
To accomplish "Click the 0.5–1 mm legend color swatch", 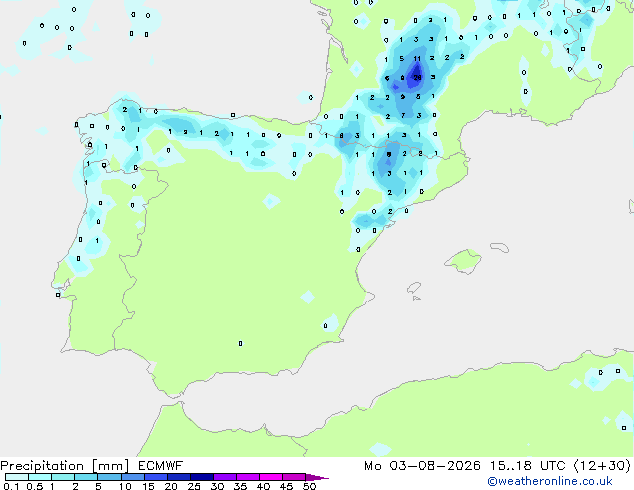I will [40, 477].
